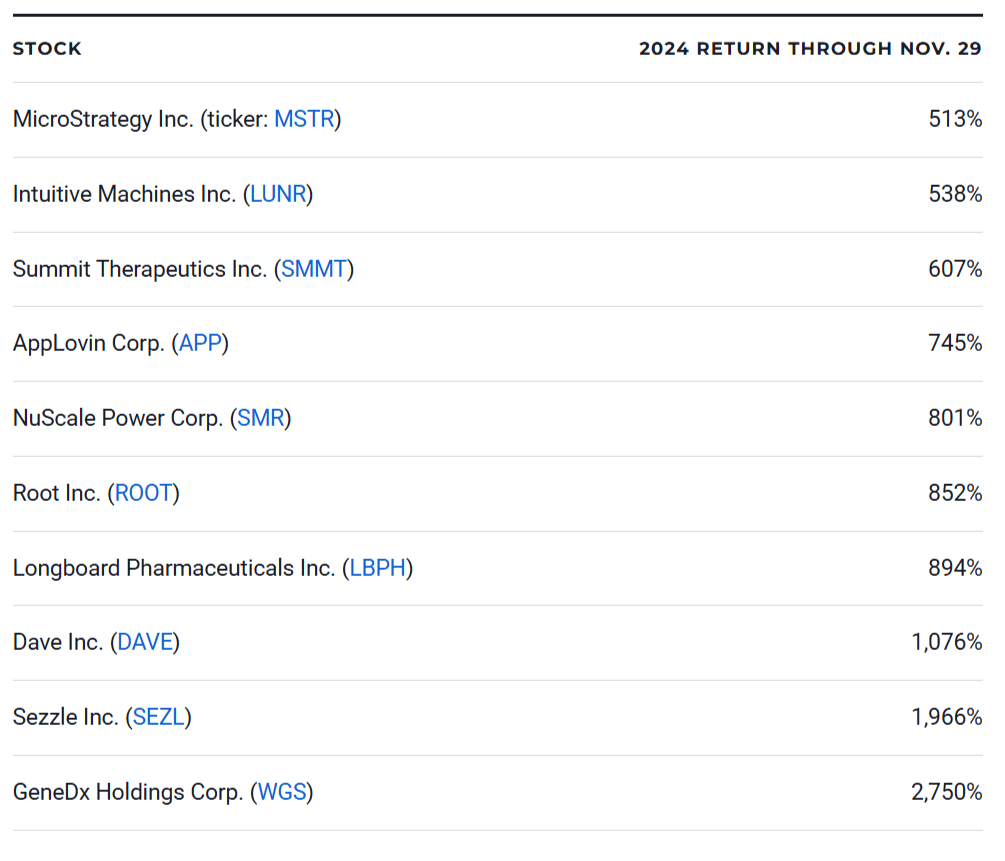Follow the WGS ticker link
Image resolution: width=1005 pixels, height=861 pixels.
[281, 792]
